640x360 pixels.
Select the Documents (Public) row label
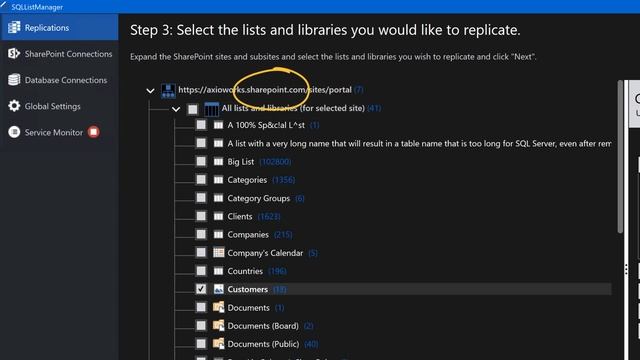coord(263,344)
